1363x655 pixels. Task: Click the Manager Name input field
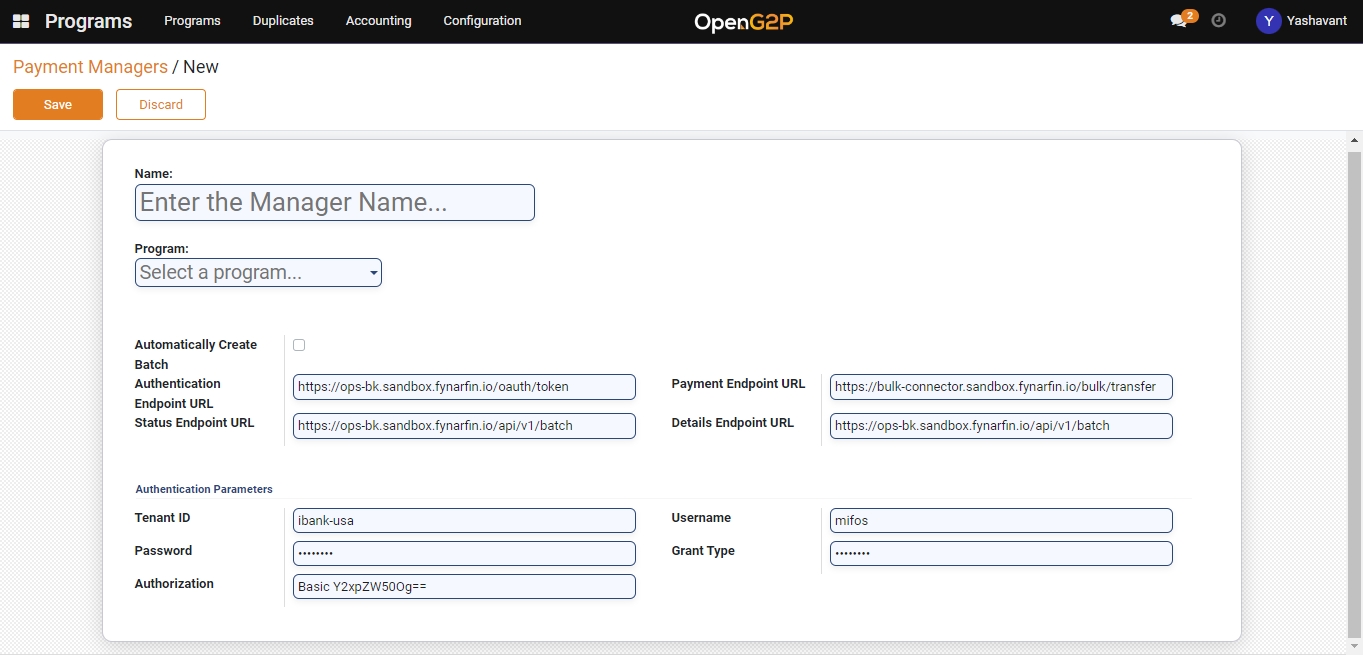pos(335,202)
